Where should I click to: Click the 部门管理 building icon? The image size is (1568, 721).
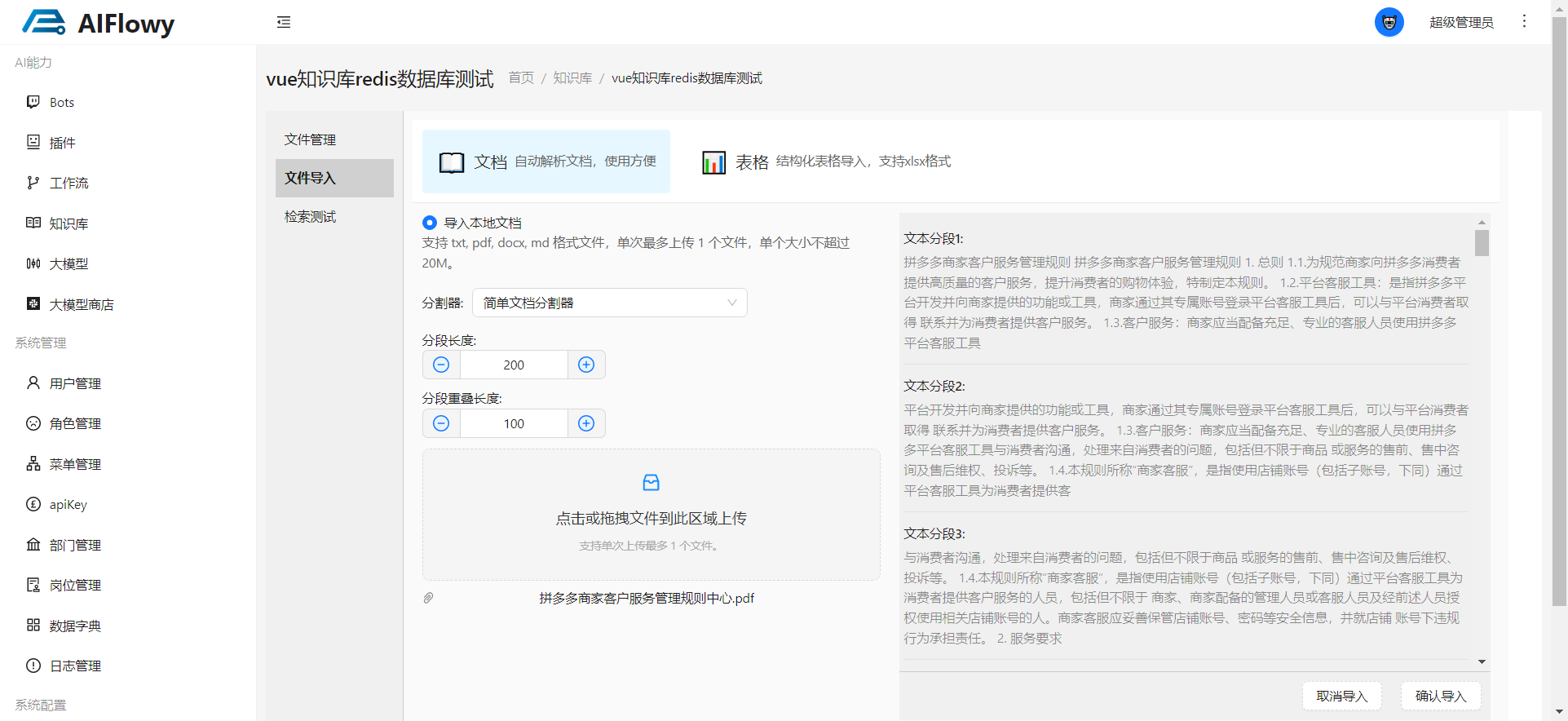[33, 544]
